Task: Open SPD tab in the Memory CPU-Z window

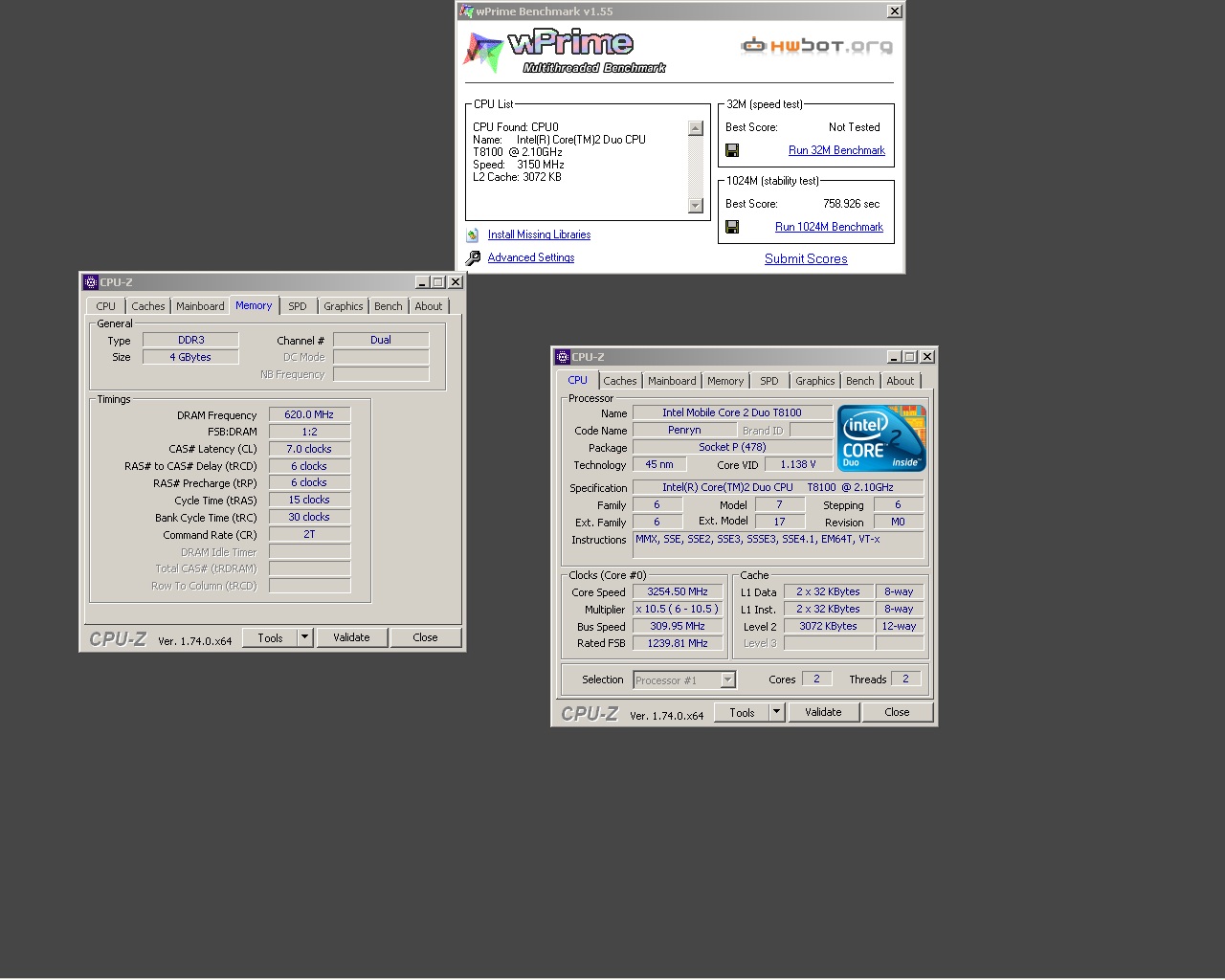Action: 298,306
